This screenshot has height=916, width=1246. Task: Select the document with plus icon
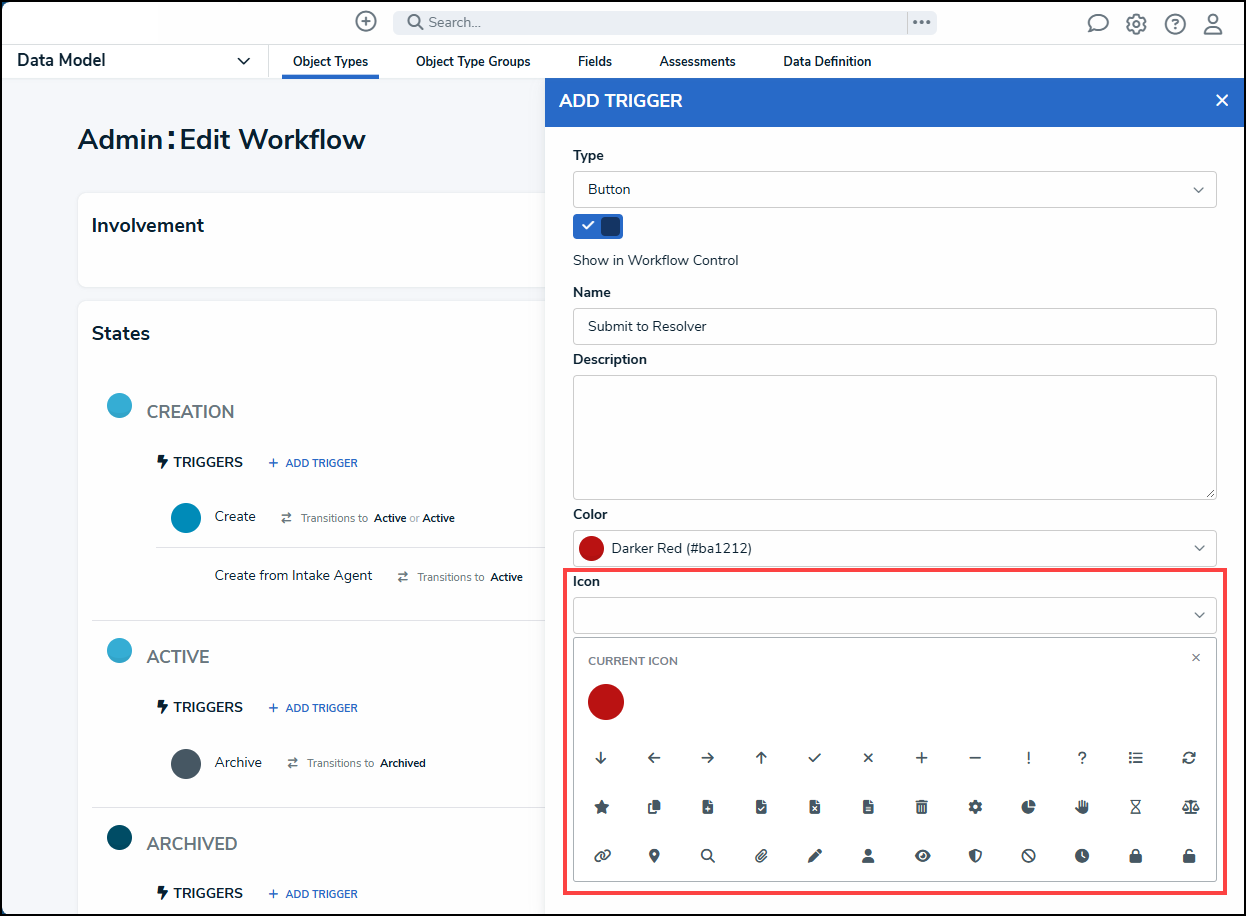tap(708, 807)
